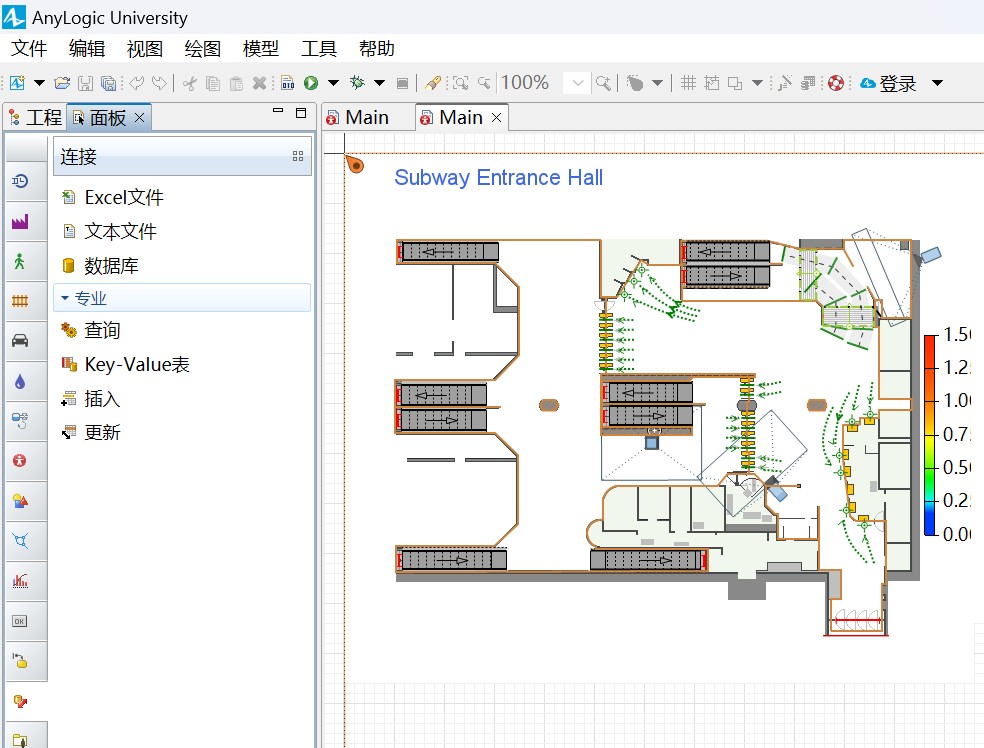Open the Analysis chart palette icon
The width and height of the screenshot is (984, 748).
20,580
